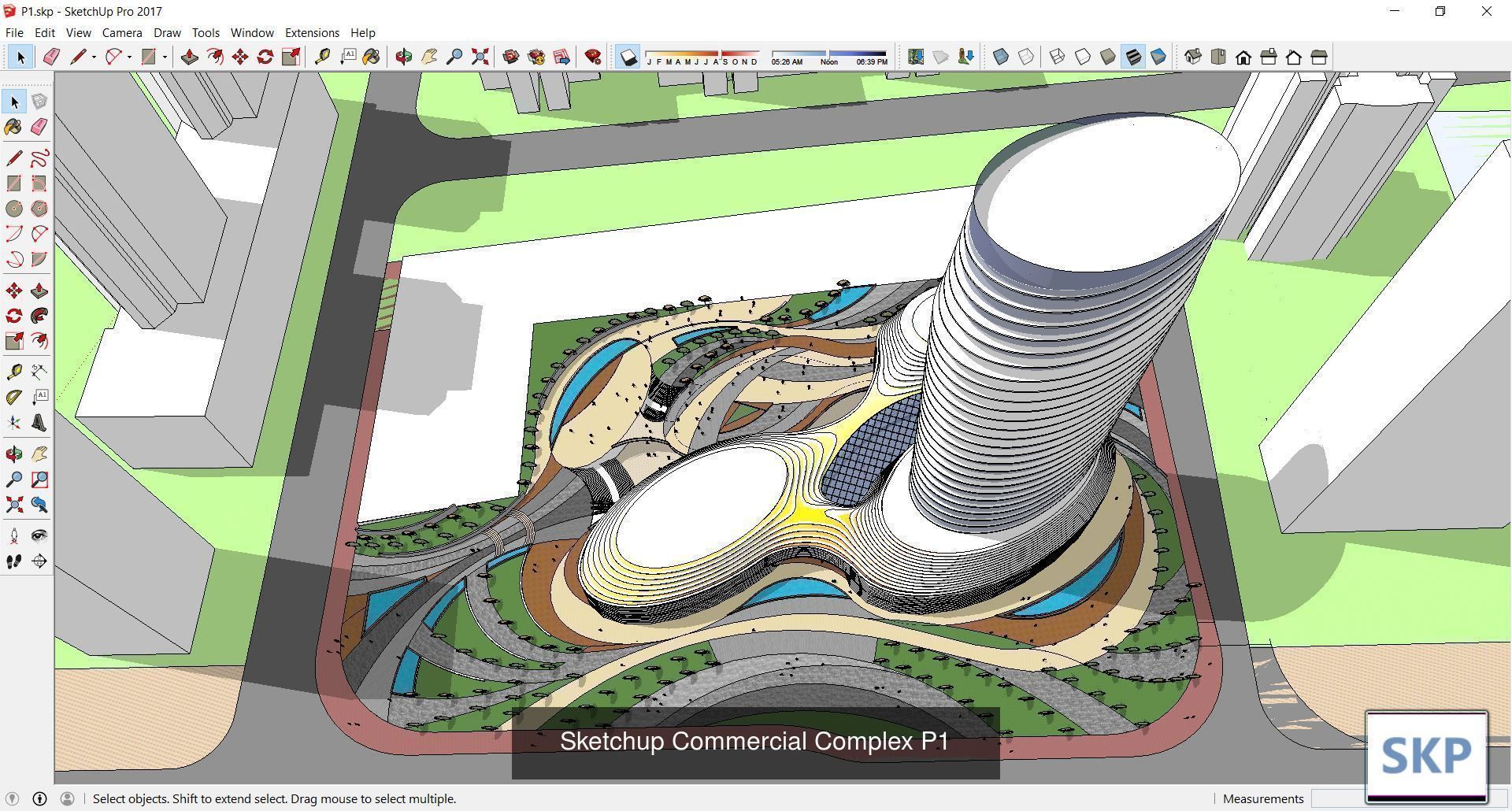Click the sign-in user status icon
This screenshot has height=811, width=1512.
(67, 798)
